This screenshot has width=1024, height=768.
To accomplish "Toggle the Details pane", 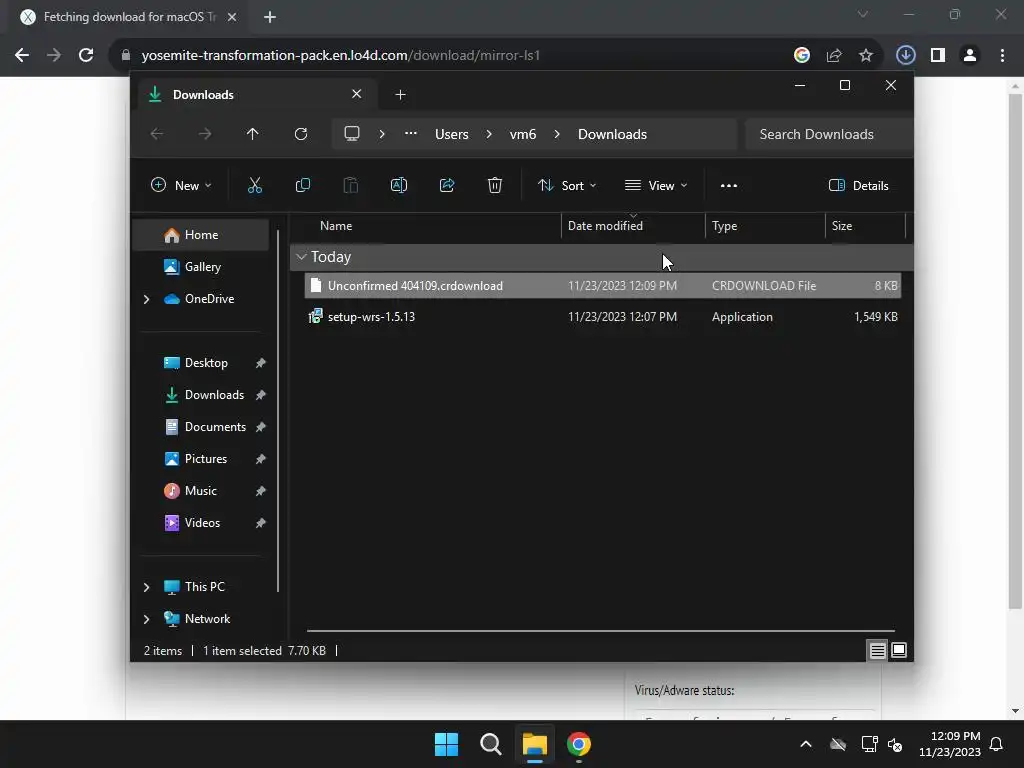I will 858,185.
